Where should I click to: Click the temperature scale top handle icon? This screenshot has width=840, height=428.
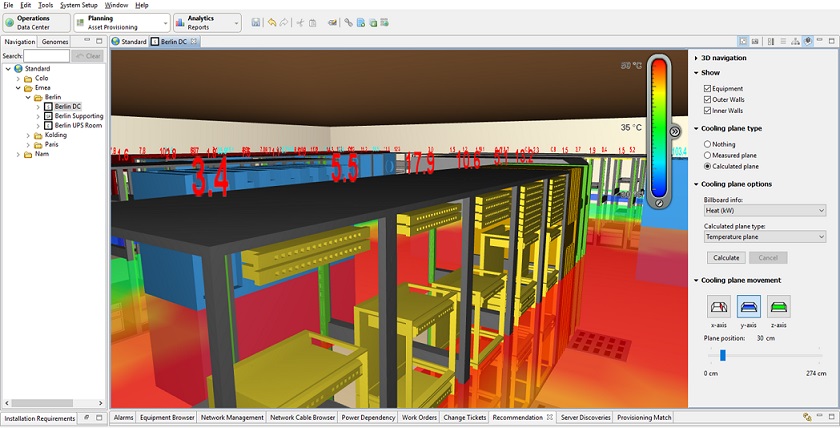click(674, 131)
